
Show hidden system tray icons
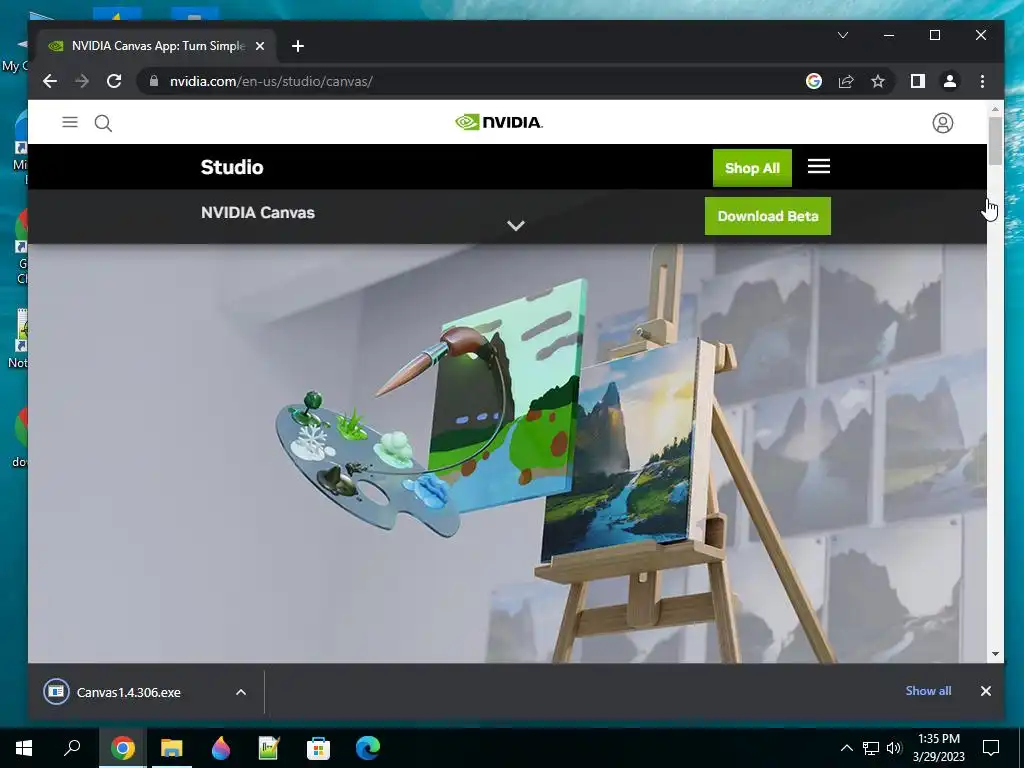(846, 748)
